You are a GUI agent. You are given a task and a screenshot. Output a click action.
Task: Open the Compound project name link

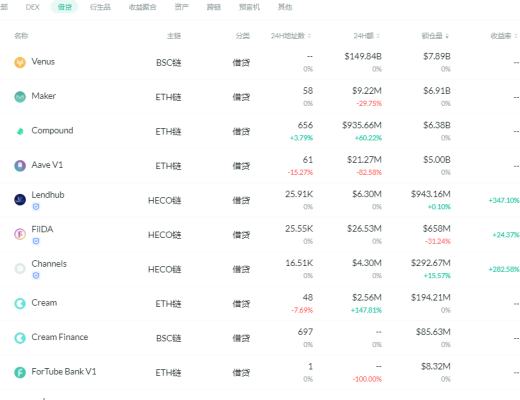coord(52,130)
